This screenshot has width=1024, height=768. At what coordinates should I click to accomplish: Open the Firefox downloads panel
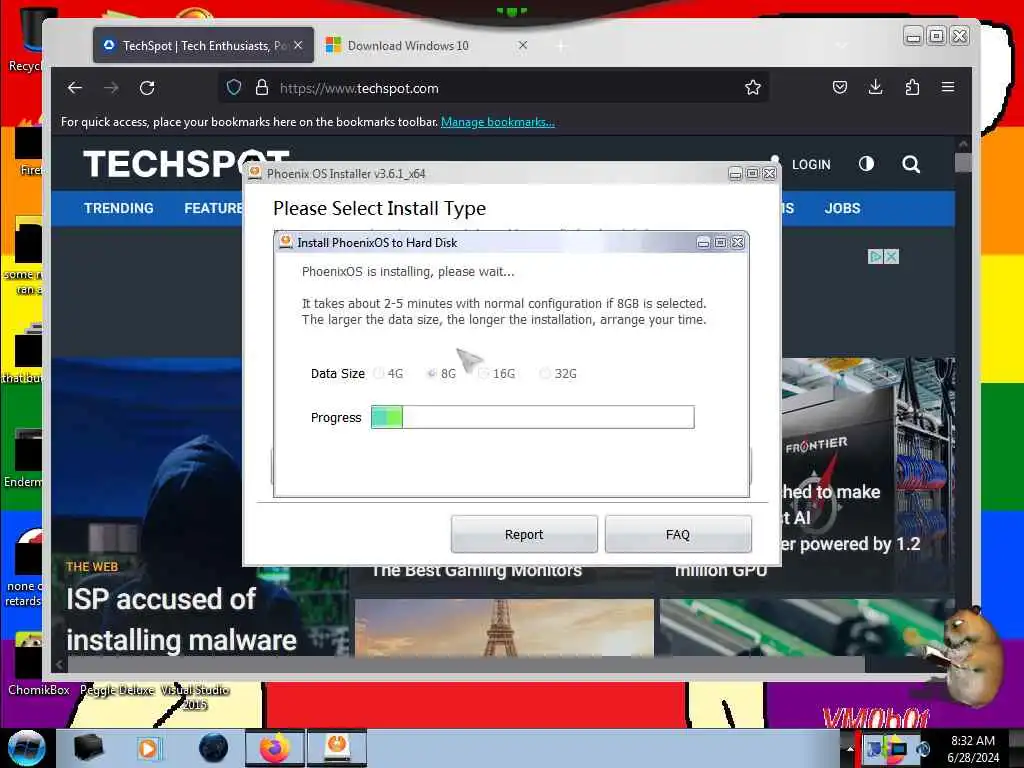[x=876, y=87]
